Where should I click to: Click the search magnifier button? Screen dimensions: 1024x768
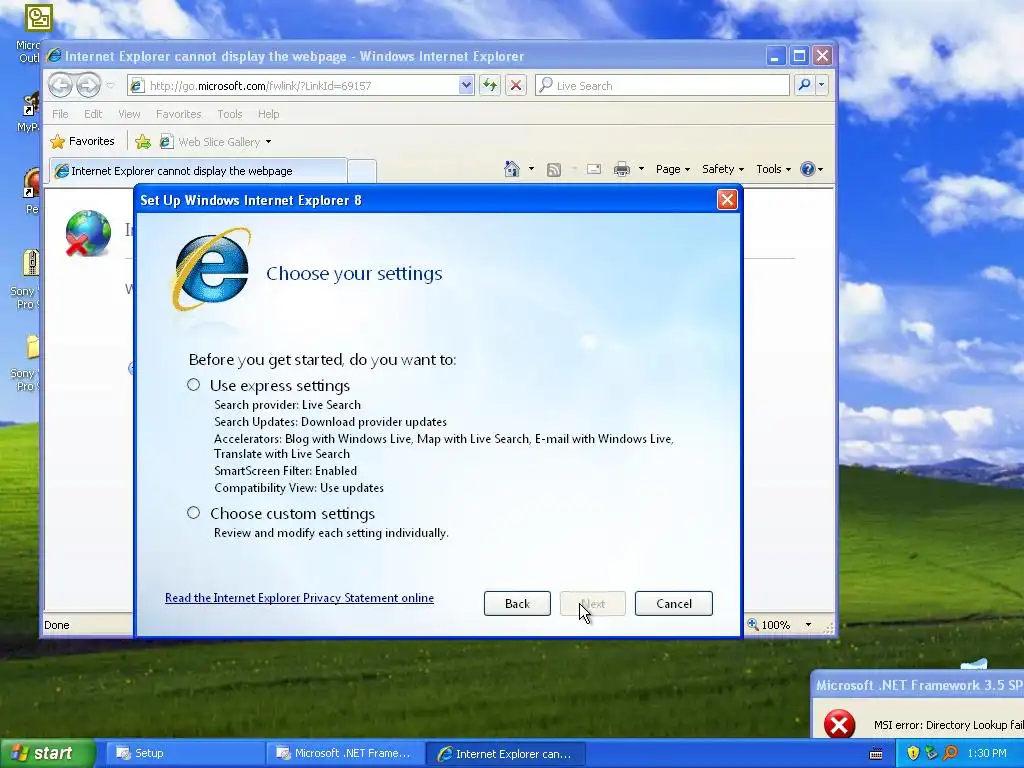[805, 85]
